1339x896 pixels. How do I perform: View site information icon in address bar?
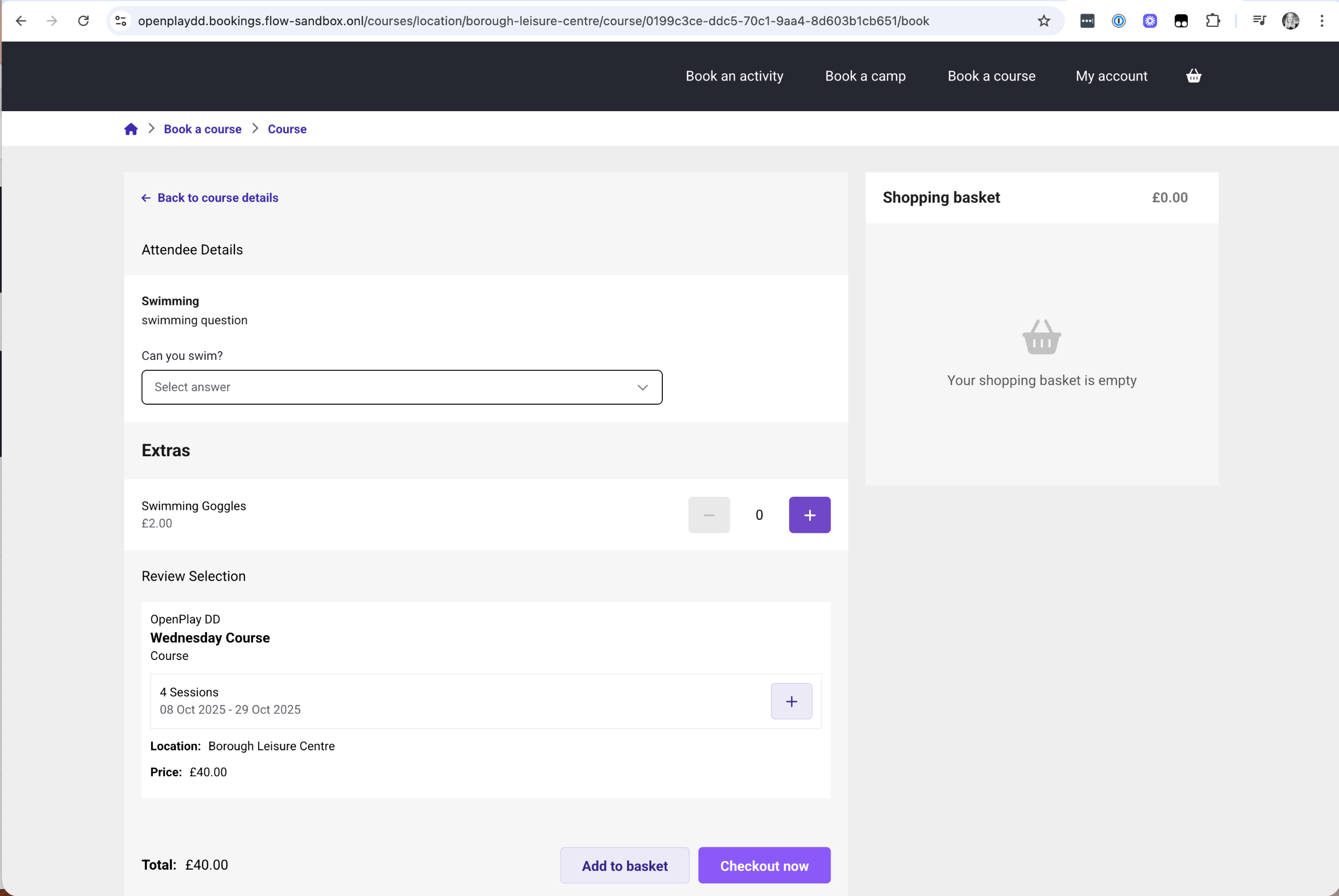tap(121, 21)
